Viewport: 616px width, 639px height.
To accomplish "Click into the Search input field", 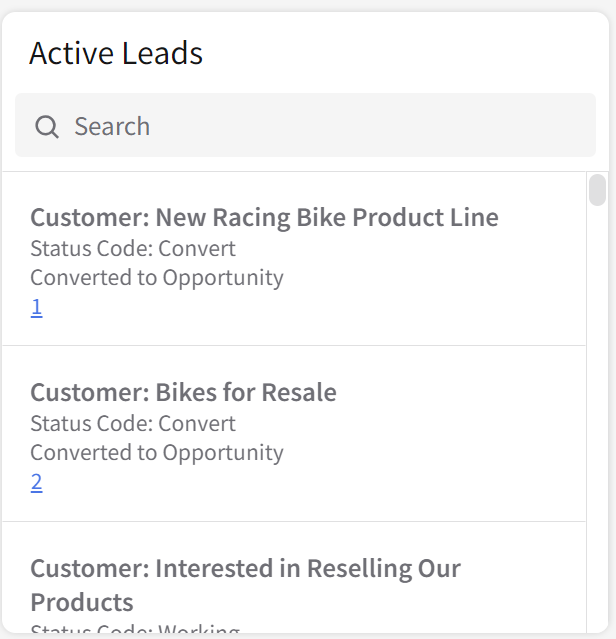I will [330, 126].
